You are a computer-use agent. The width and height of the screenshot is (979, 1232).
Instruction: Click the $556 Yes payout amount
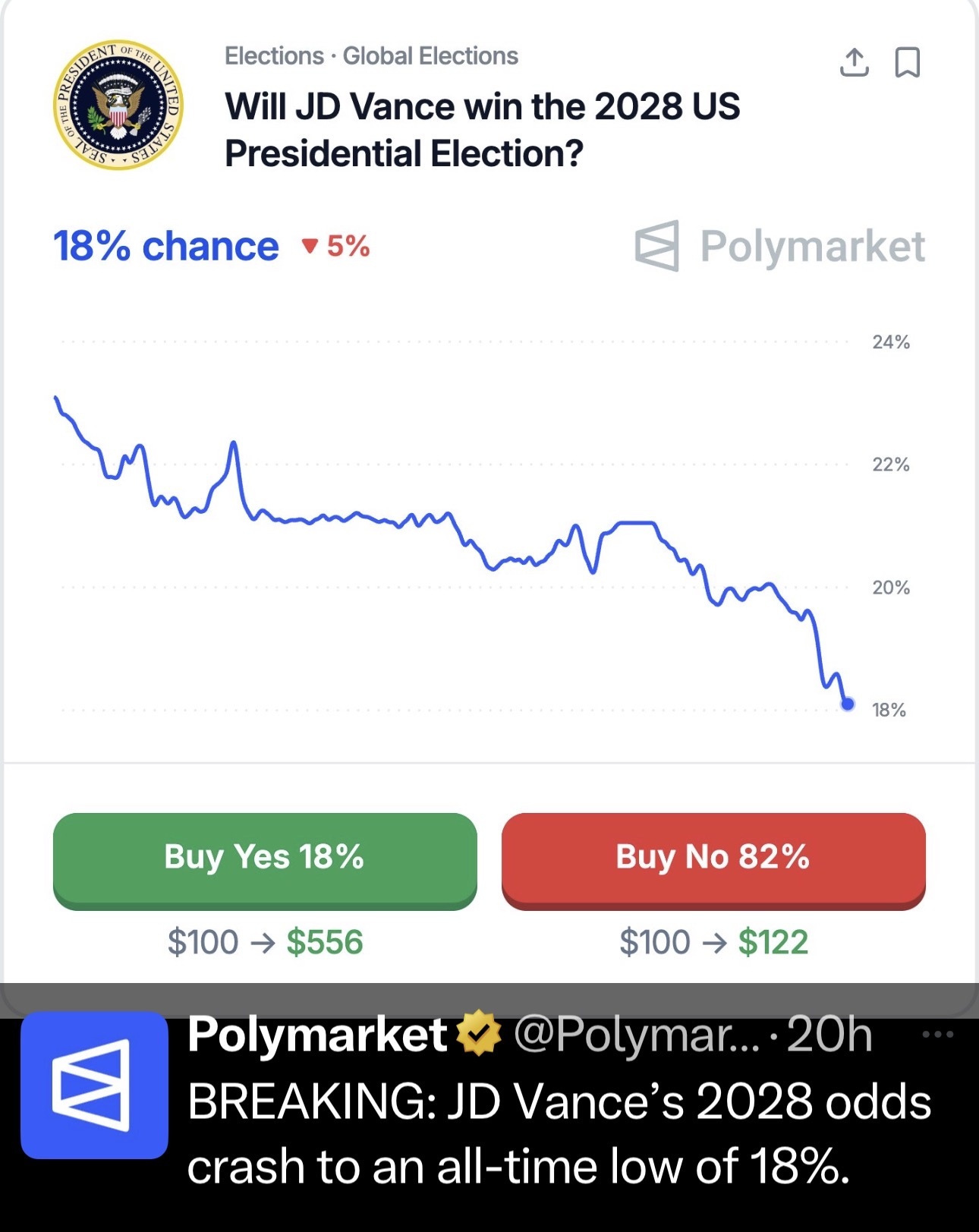pyautogui.click(x=325, y=942)
